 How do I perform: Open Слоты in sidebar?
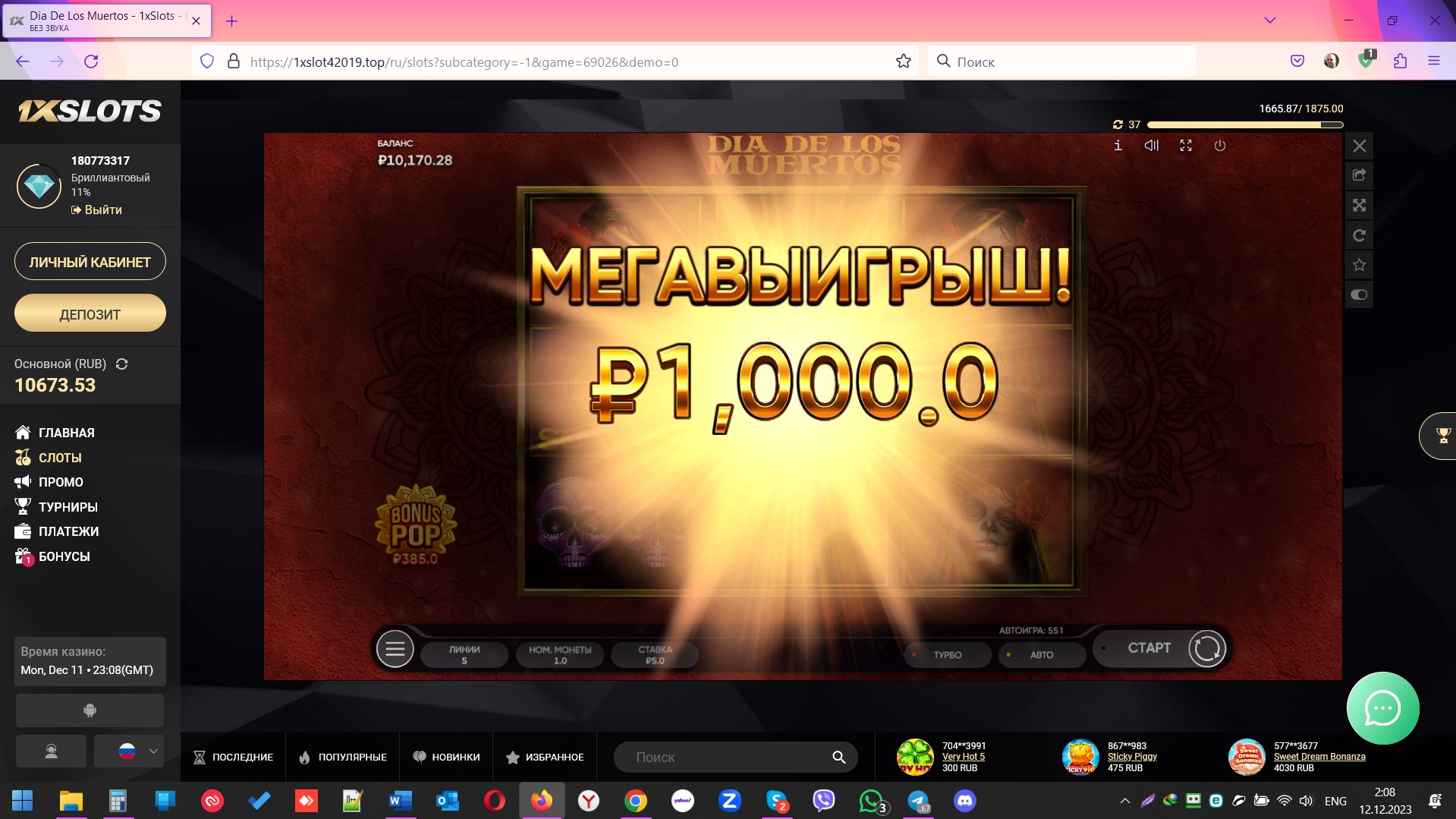49,458
